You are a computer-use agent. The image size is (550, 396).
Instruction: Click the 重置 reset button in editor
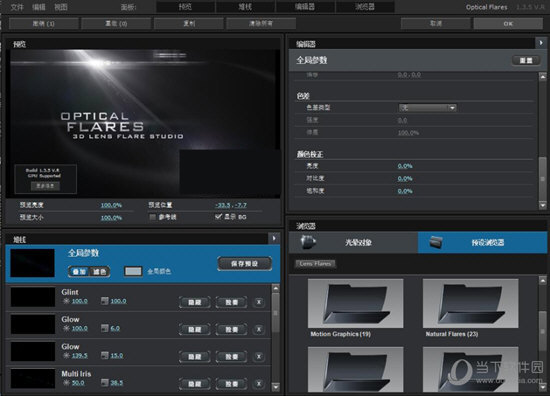[526, 60]
